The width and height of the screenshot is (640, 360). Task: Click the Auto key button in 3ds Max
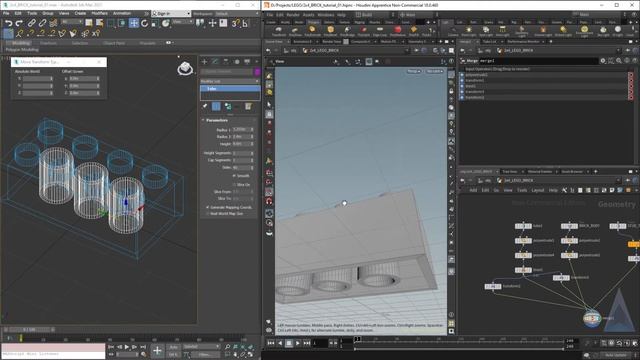tap(173, 347)
